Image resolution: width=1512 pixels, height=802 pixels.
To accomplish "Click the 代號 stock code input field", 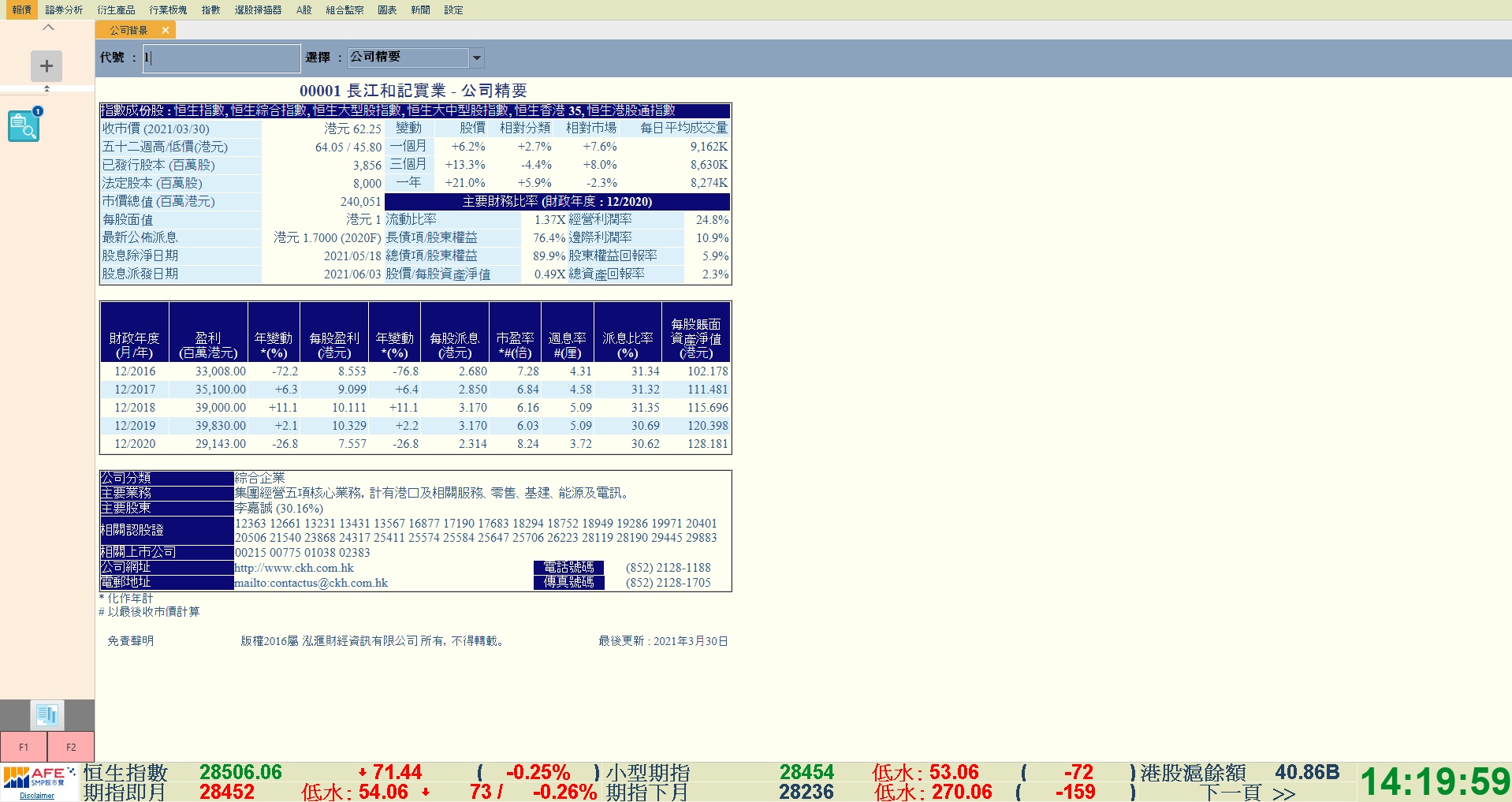I will (222, 58).
